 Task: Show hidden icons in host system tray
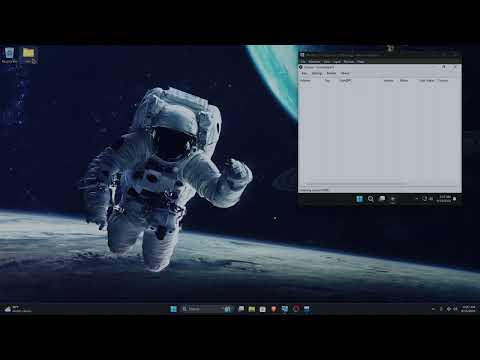pos(433,309)
